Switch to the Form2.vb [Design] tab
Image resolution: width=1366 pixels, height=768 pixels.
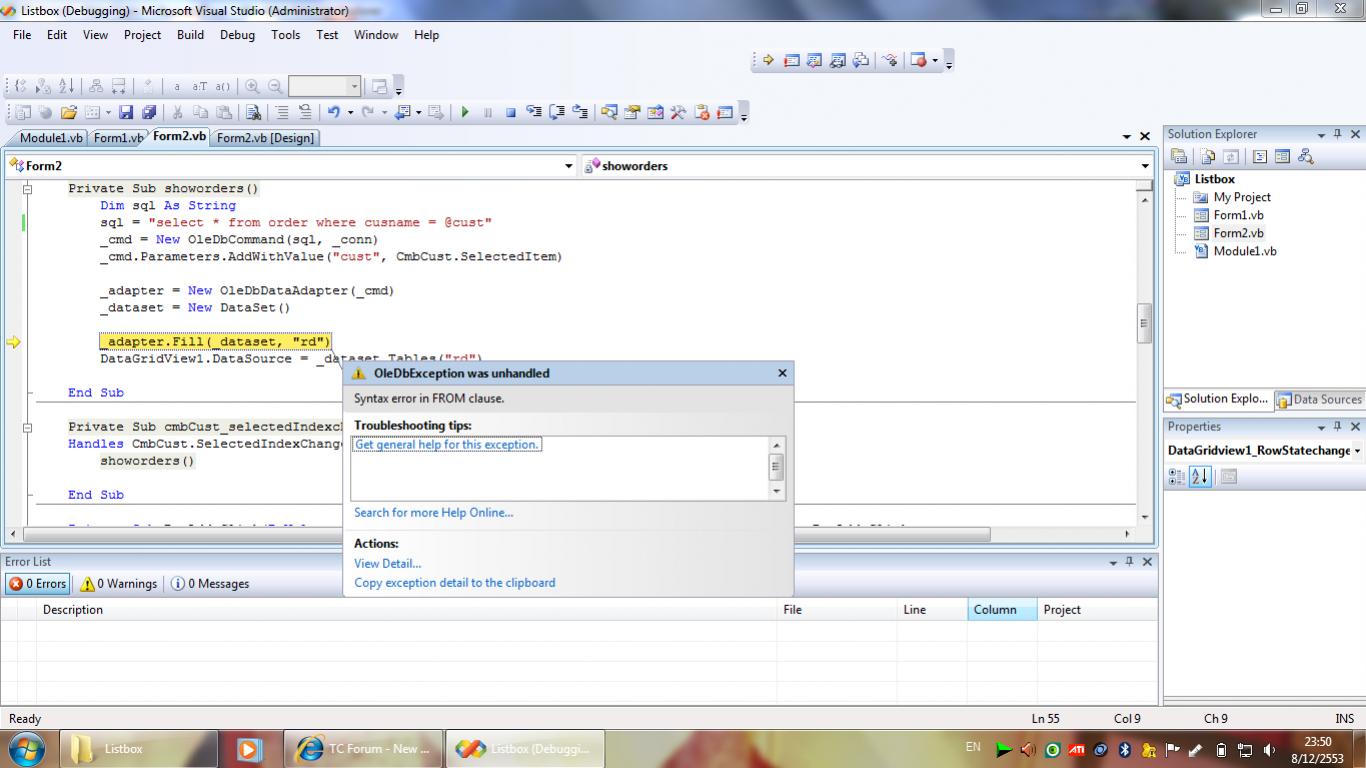pyautogui.click(x=265, y=138)
